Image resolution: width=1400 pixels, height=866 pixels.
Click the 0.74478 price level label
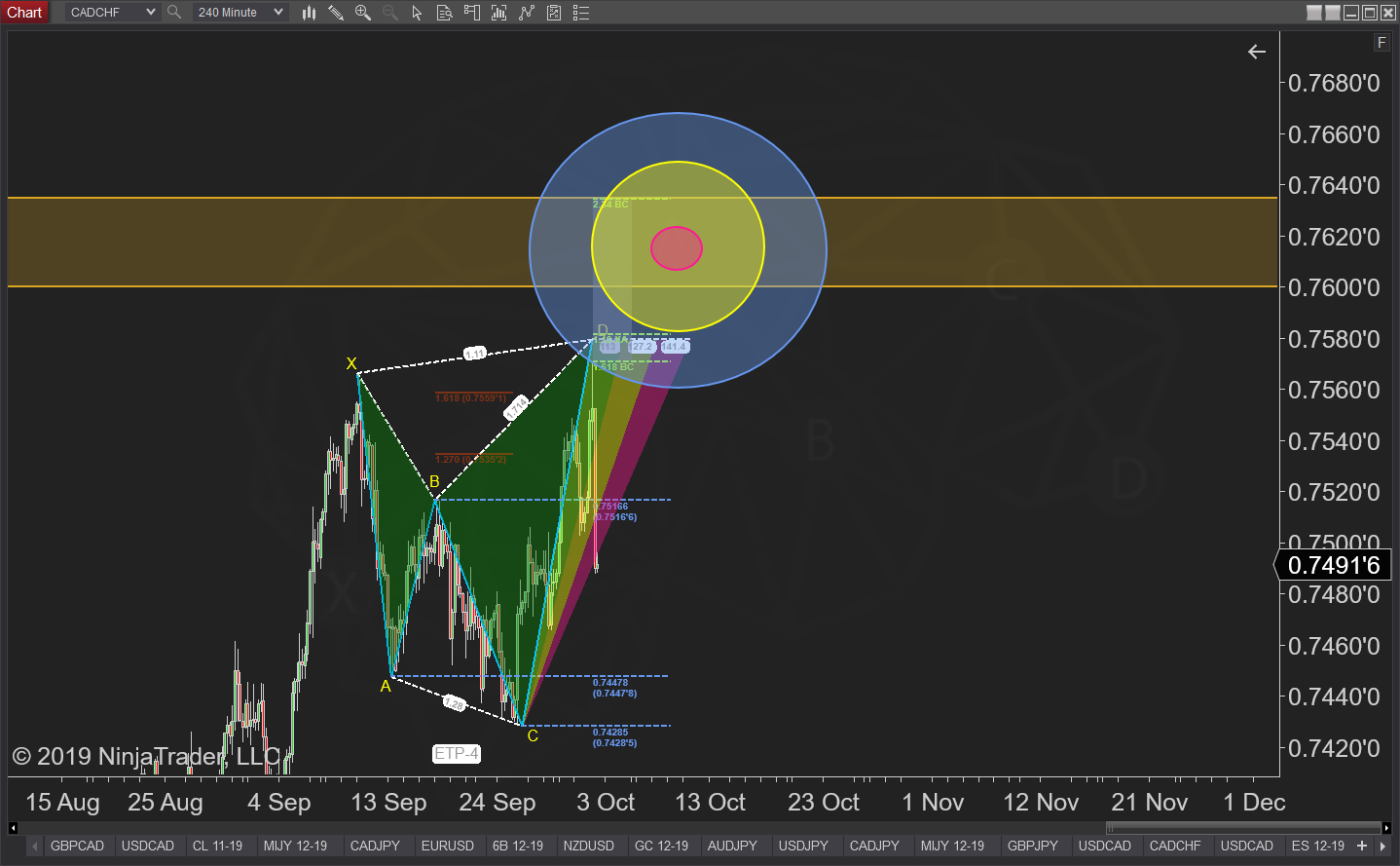tap(614, 688)
